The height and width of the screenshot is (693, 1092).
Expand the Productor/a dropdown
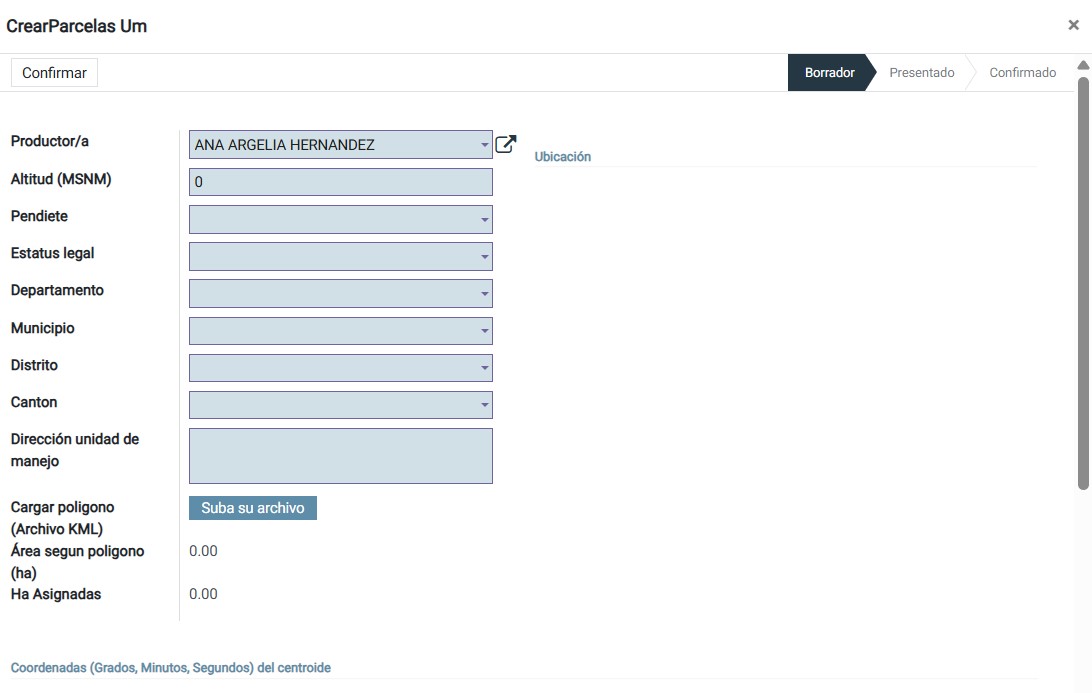(x=484, y=145)
